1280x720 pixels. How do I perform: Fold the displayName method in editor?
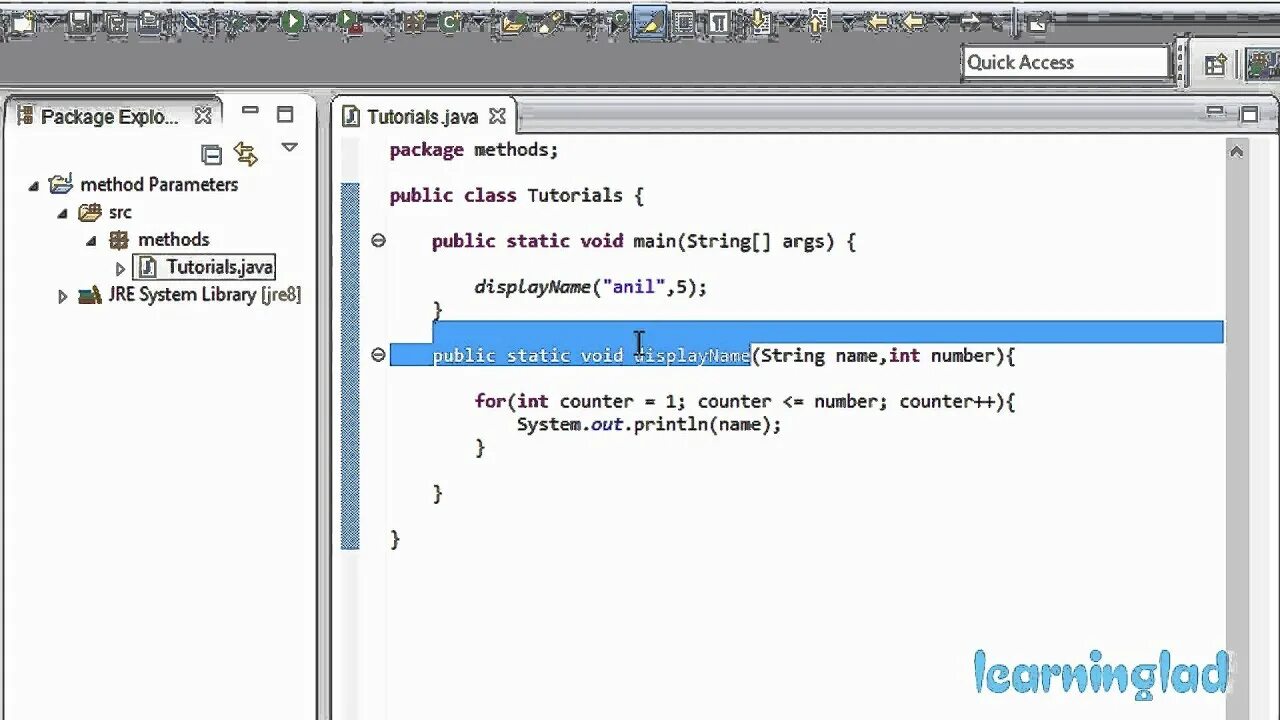pos(378,354)
